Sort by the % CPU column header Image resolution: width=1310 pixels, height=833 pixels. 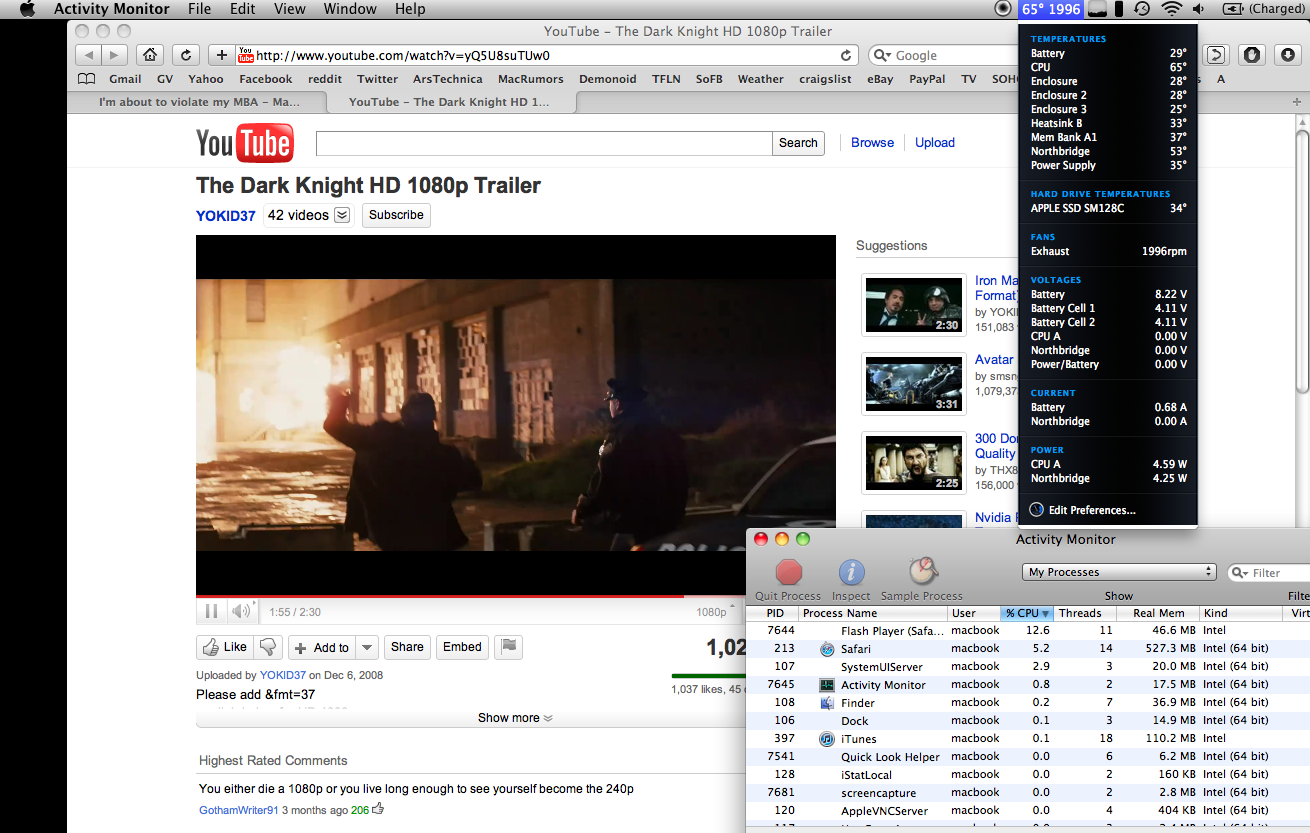[x=1027, y=613]
